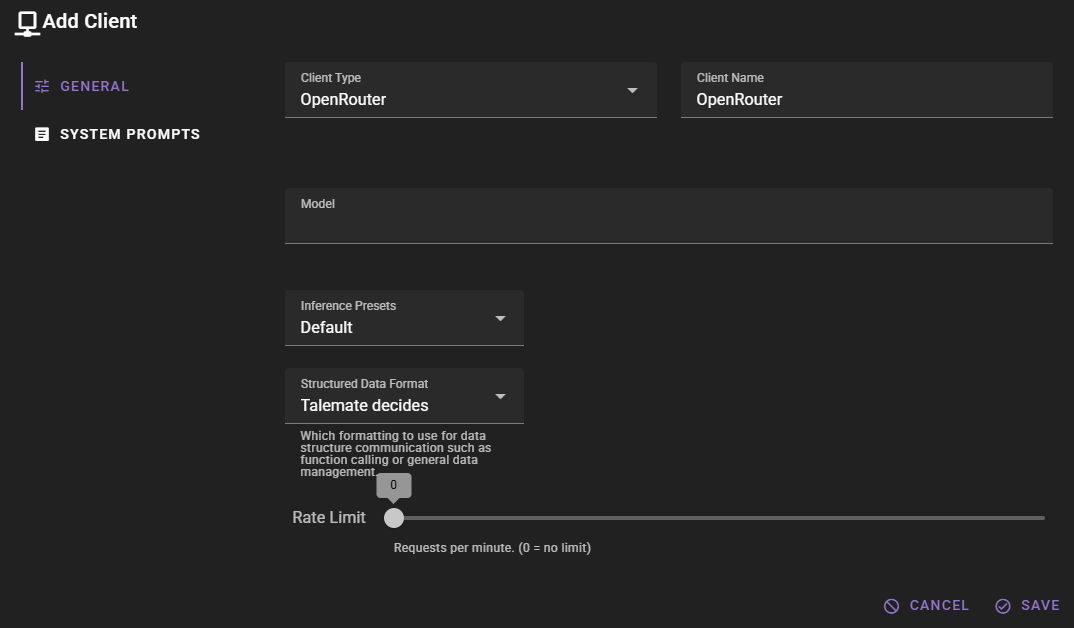The height and width of the screenshot is (628, 1074).
Task: Switch to the System Prompts tab
Action: coord(117,134)
